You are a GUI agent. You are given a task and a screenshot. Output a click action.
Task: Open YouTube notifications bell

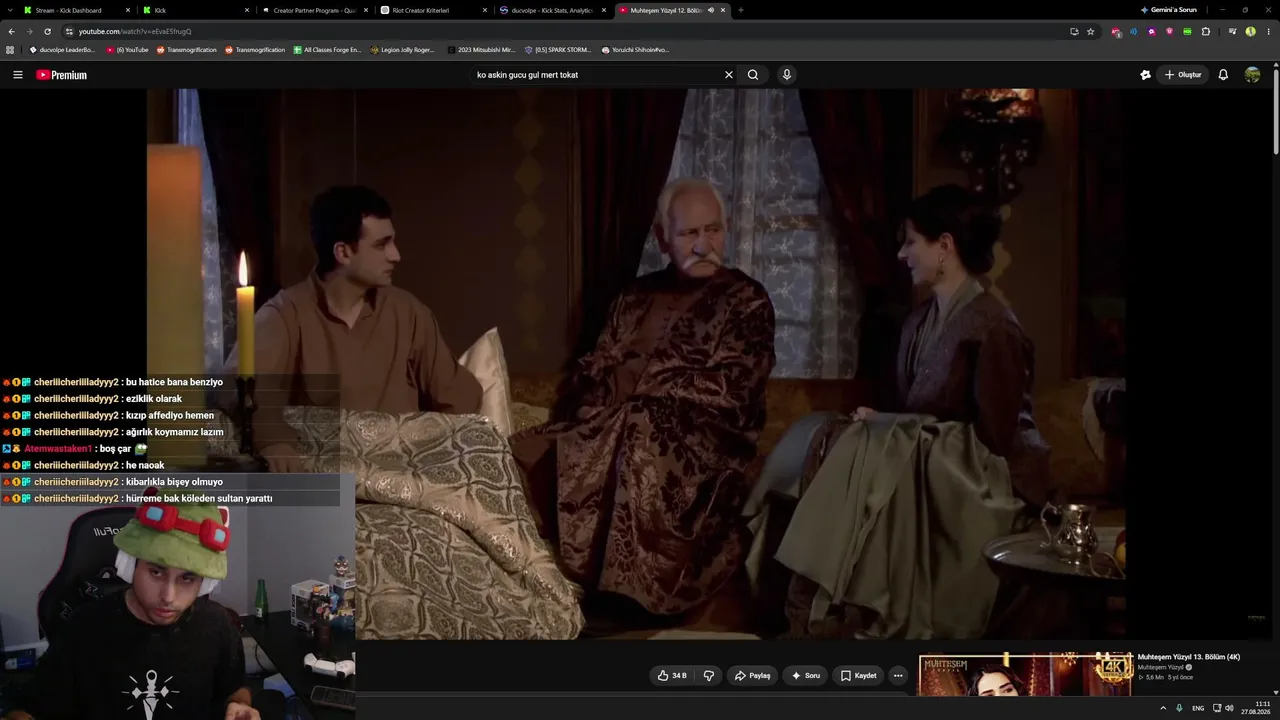coord(1223,75)
